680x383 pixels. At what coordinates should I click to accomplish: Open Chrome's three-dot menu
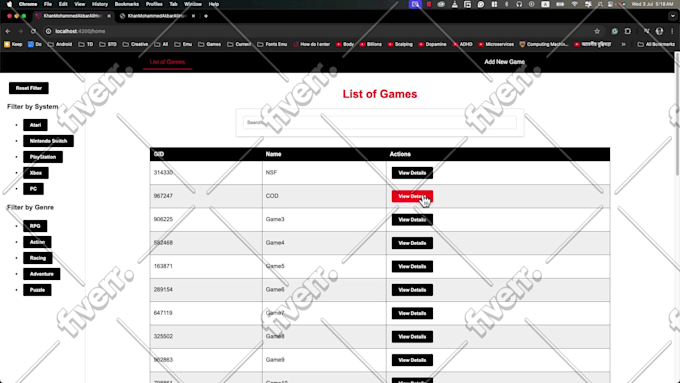pyautogui.click(x=672, y=31)
